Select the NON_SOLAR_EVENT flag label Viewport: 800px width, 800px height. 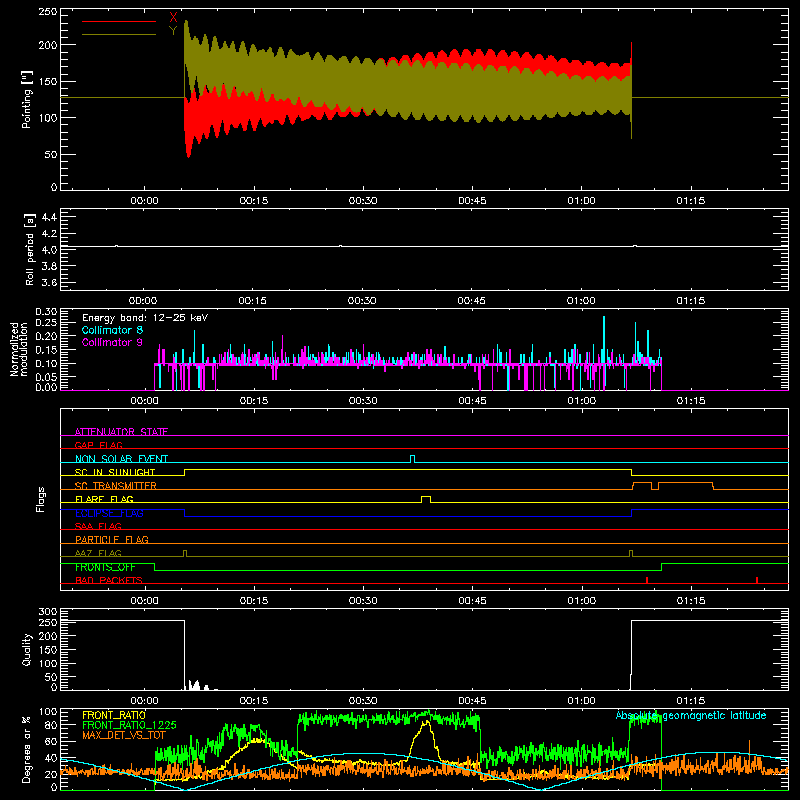click(121, 459)
